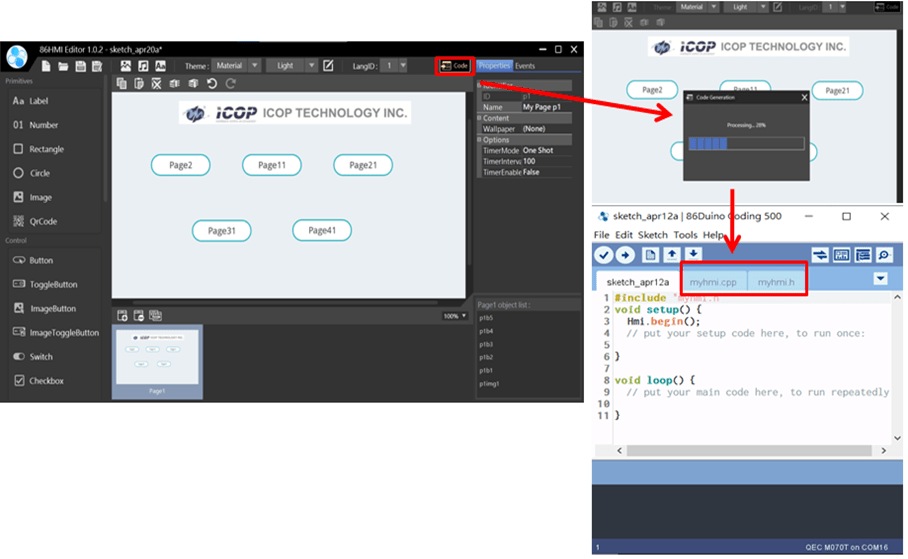The width and height of the screenshot is (908, 559).
Task: Click the Upload arrow icon in 86Duino
Action: pos(625,255)
